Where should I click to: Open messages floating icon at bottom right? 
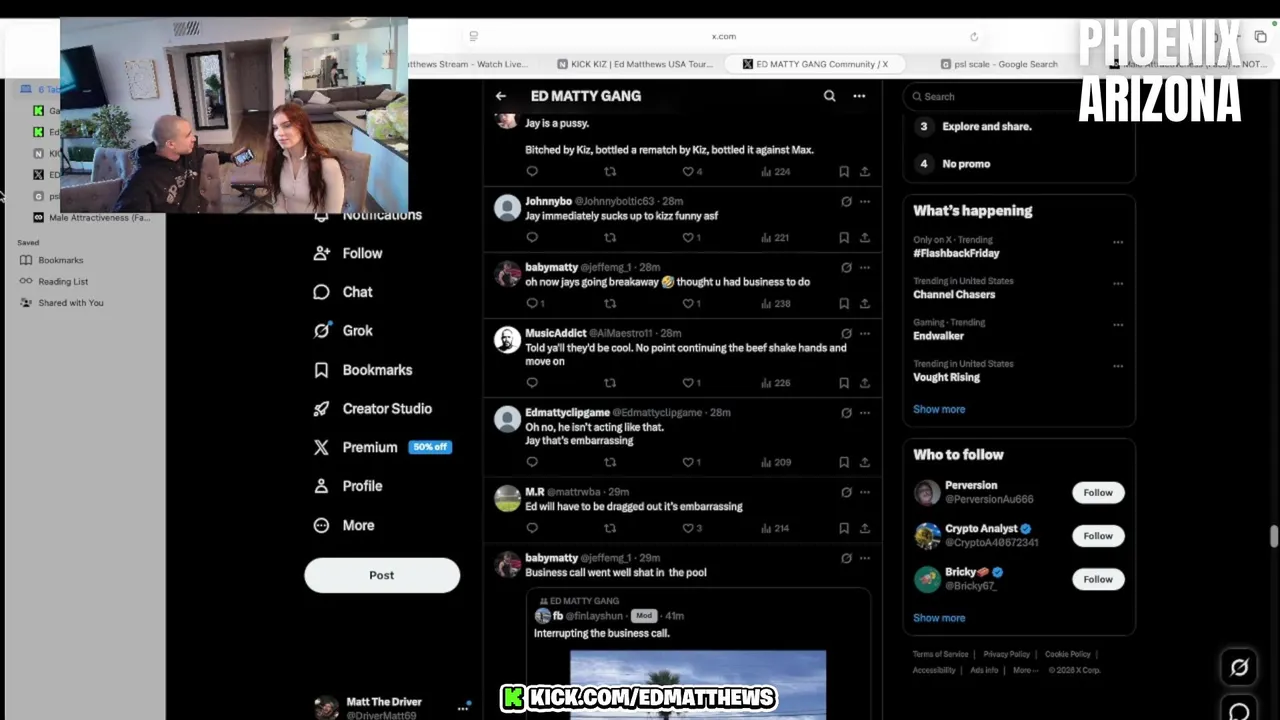point(1239,711)
